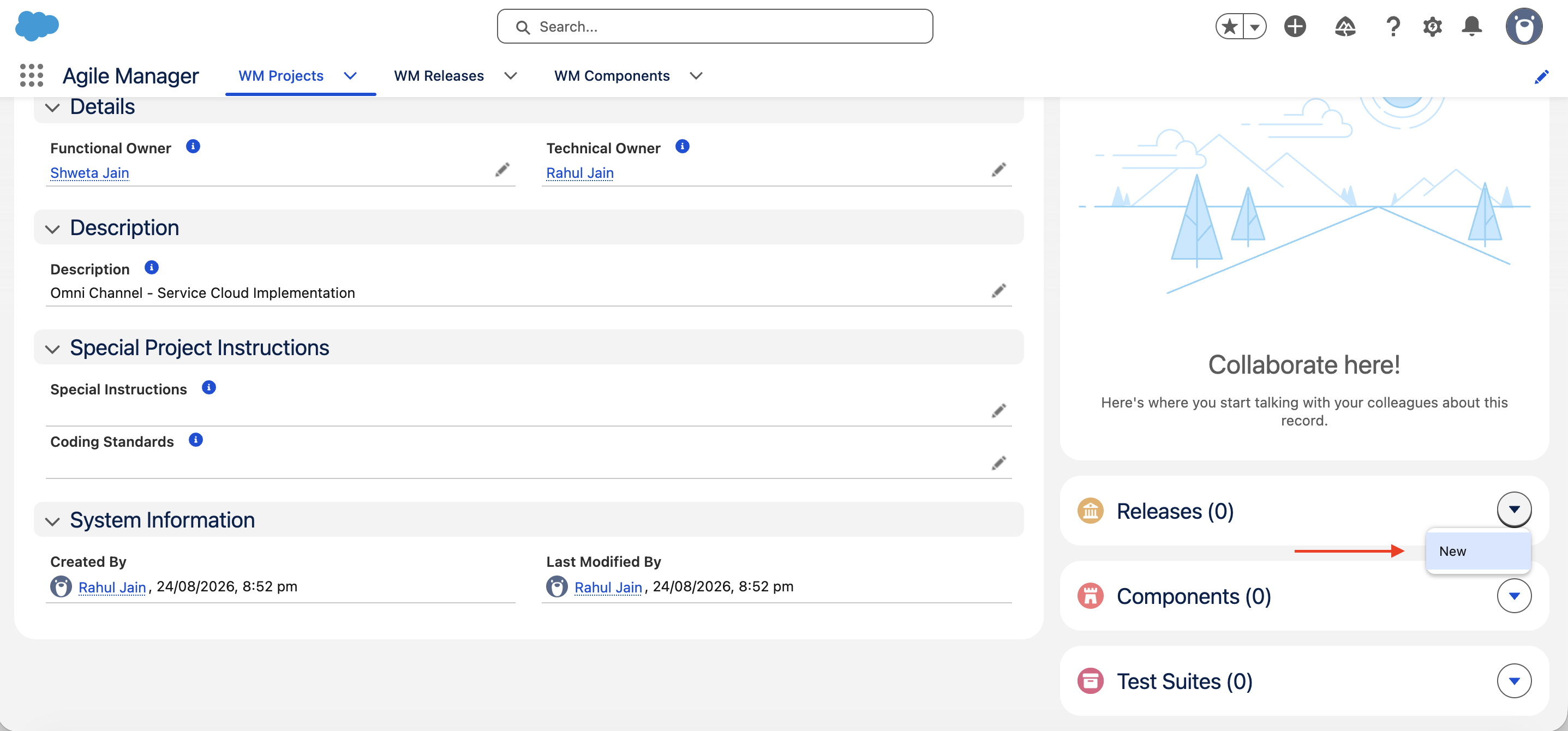1568x731 pixels.
Task: Open the WM Components tab dropdown chevron
Action: (x=696, y=75)
